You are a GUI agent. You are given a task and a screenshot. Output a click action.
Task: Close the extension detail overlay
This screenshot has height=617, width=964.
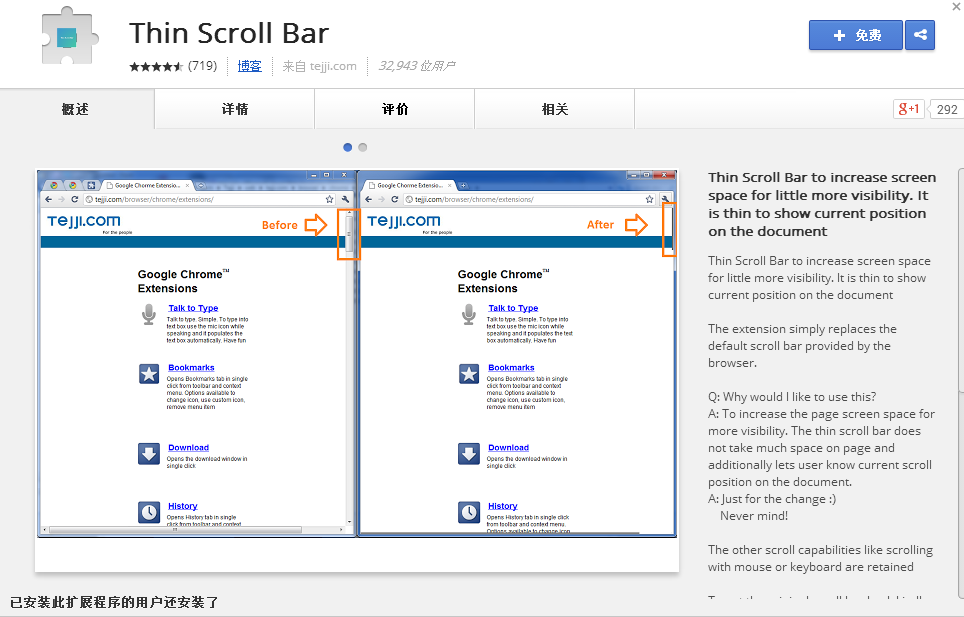[957, 6]
